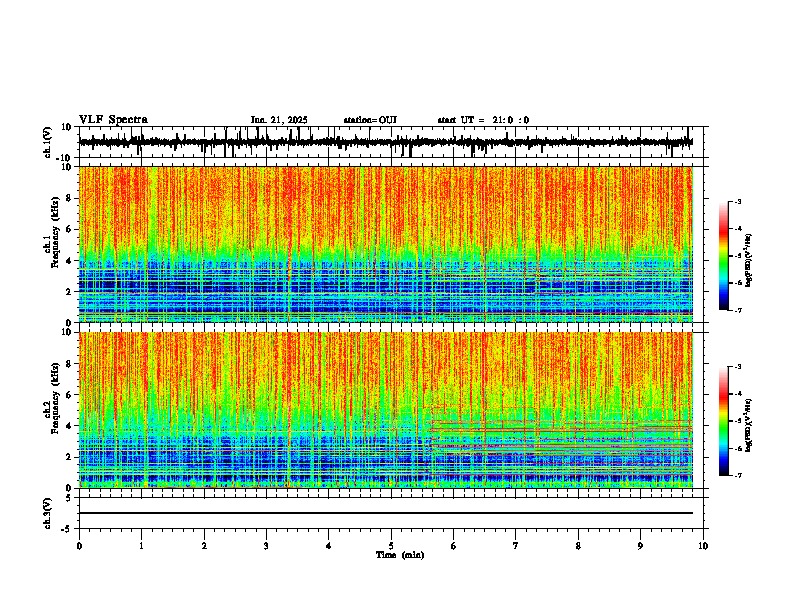Click the ch.2 frequency axis "2" tick label
Viewport: 792px width, 612px height.
[69, 457]
